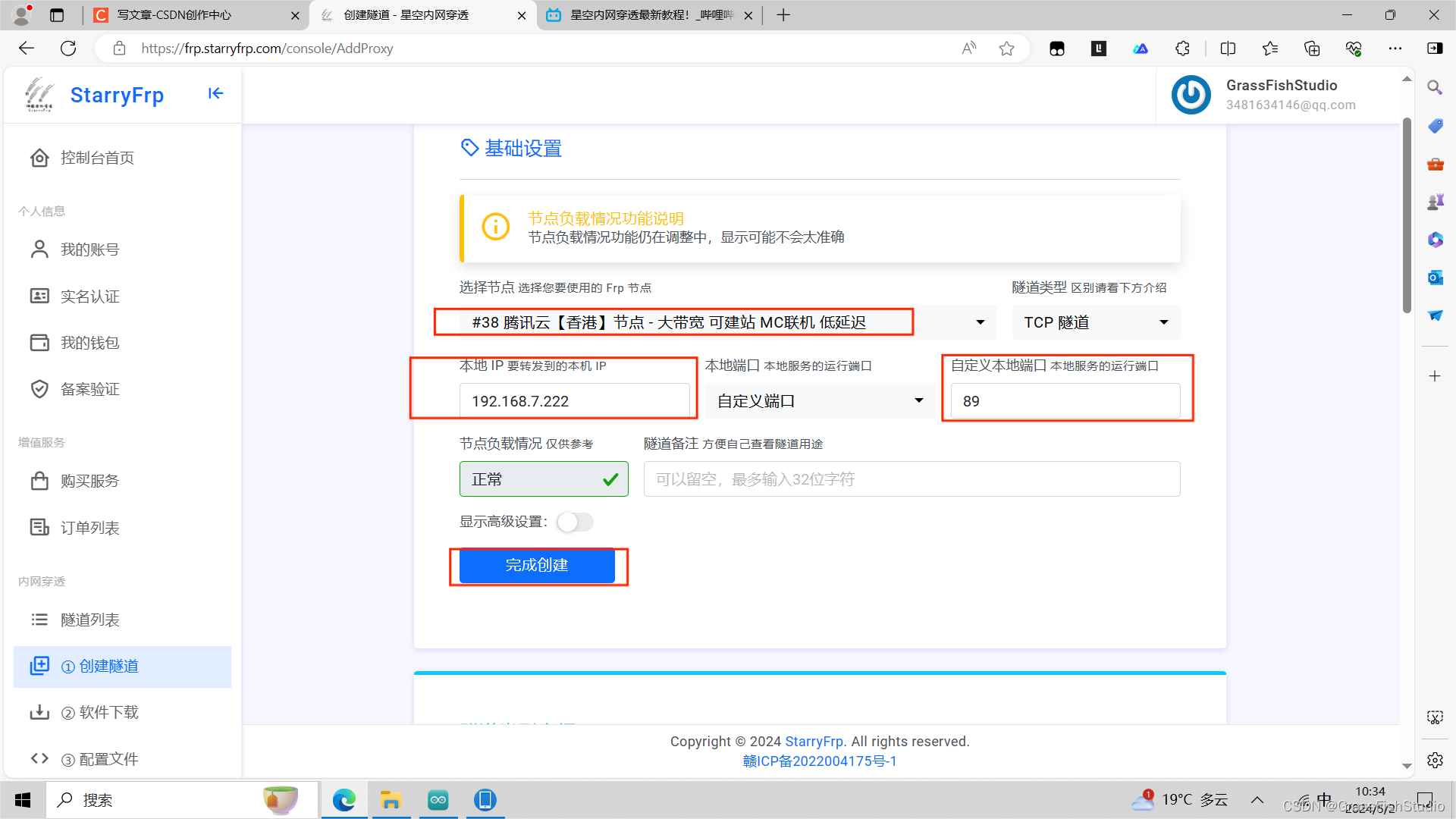Open the browser Extensions puzzle icon
This screenshot has width=1456, height=819.
tap(1182, 49)
